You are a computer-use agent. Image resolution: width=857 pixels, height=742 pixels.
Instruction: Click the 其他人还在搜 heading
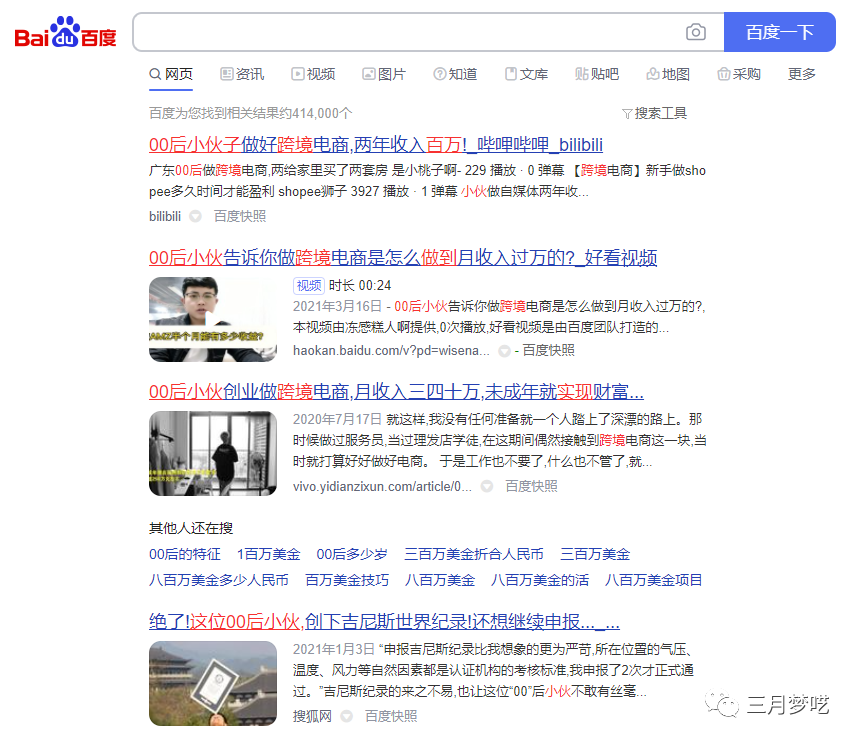(x=191, y=528)
